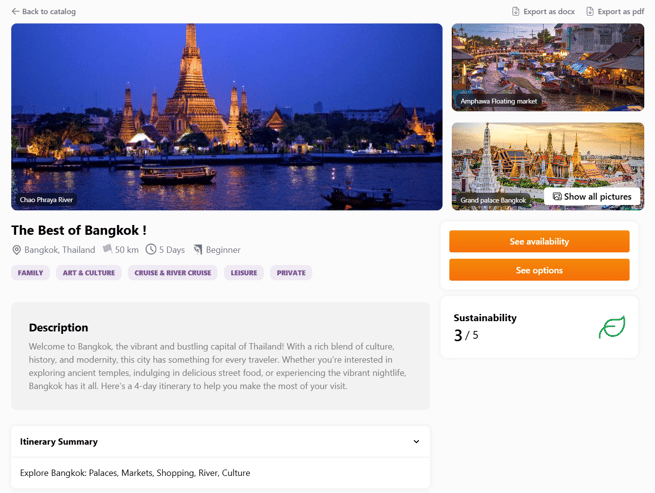The width and height of the screenshot is (655, 493).
Task: Click the green sustainability leaf icon
Action: [611, 327]
